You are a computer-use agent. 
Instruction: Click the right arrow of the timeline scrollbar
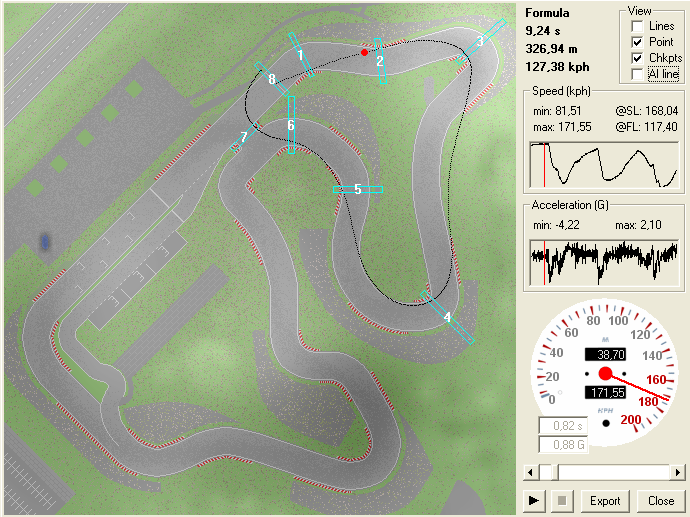pos(678,473)
